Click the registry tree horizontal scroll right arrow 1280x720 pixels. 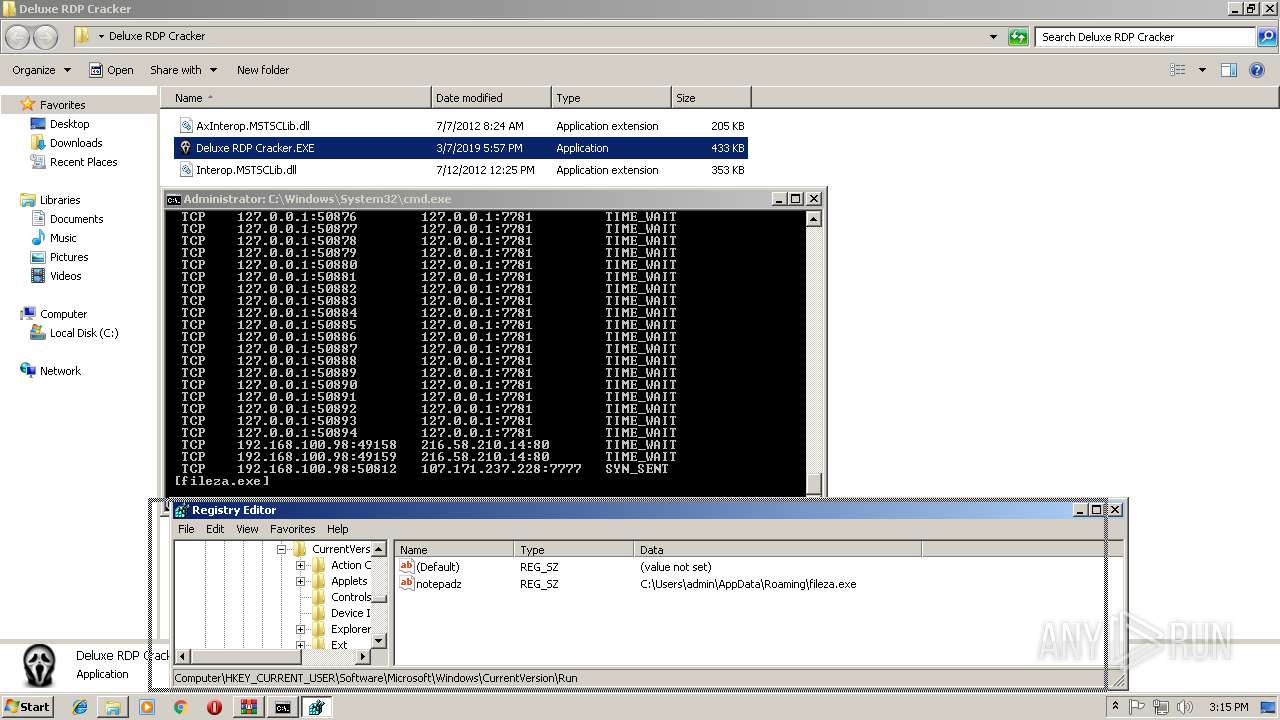click(363, 657)
